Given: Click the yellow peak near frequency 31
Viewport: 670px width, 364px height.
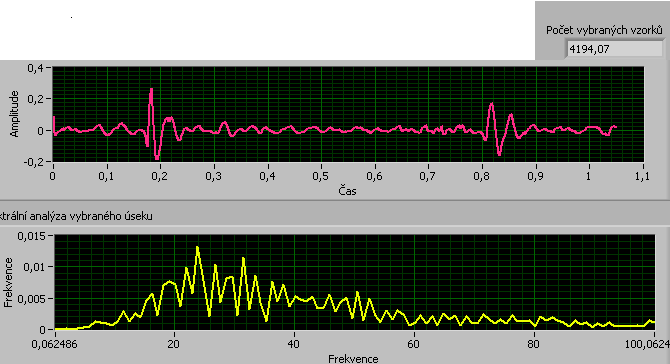Looking at the screenshot, I should pos(244,259).
